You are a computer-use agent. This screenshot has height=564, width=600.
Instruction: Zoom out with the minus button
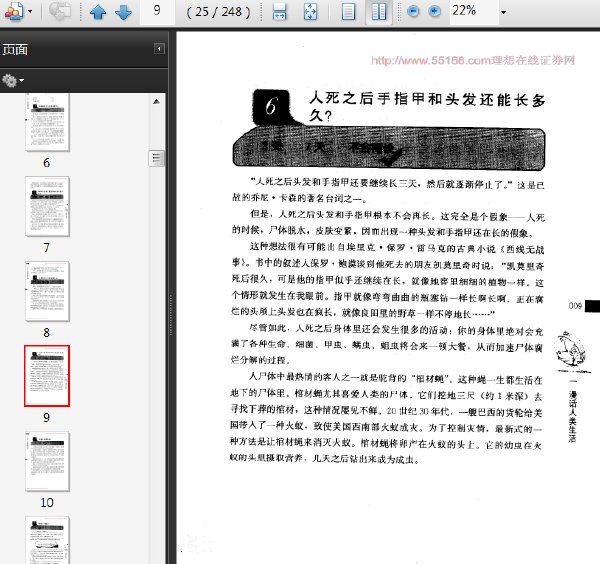413,11
